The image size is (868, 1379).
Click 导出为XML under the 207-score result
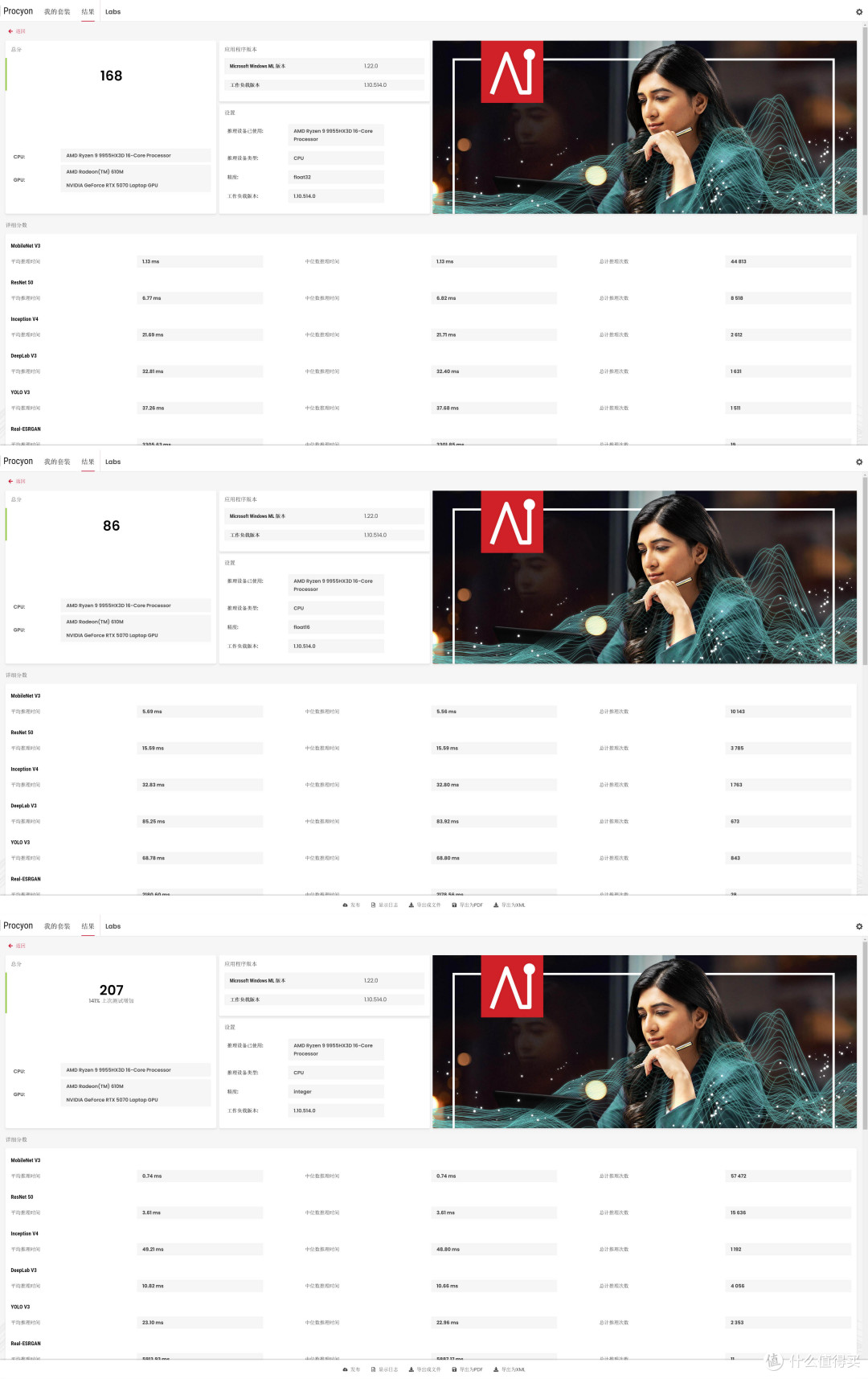(x=509, y=1369)
